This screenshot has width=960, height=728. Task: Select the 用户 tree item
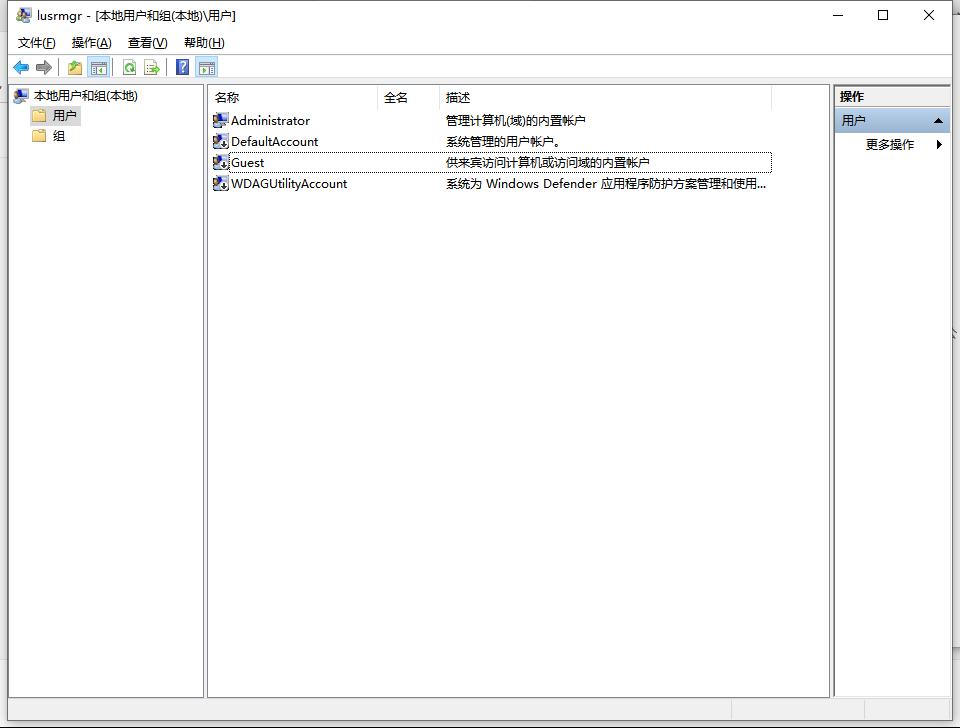click(64, 115)
